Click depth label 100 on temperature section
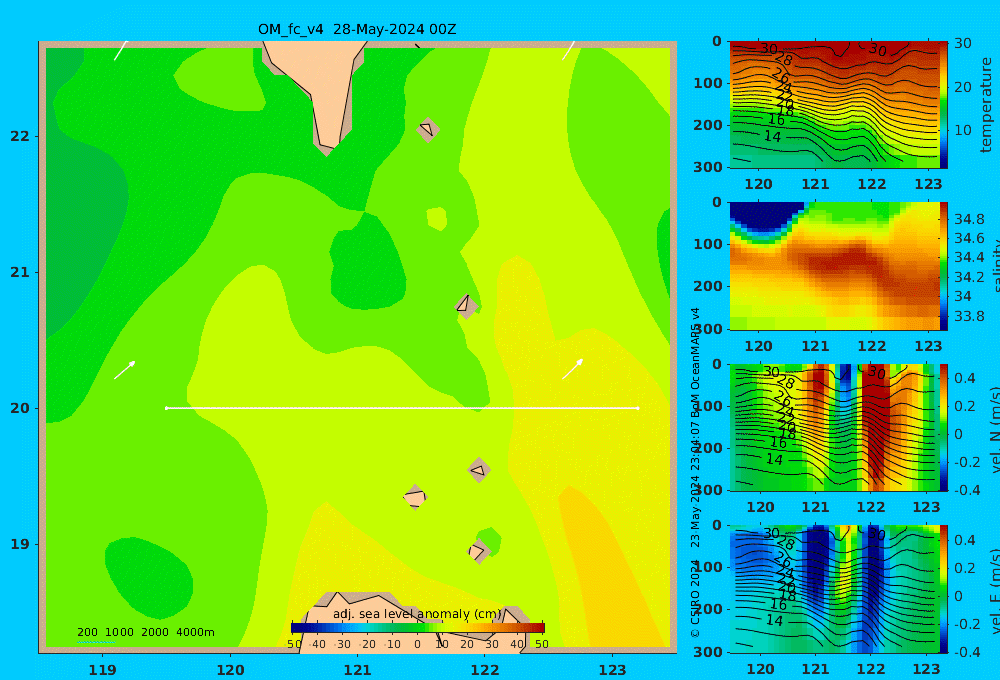1000x680 pixels. click(708, 83)
